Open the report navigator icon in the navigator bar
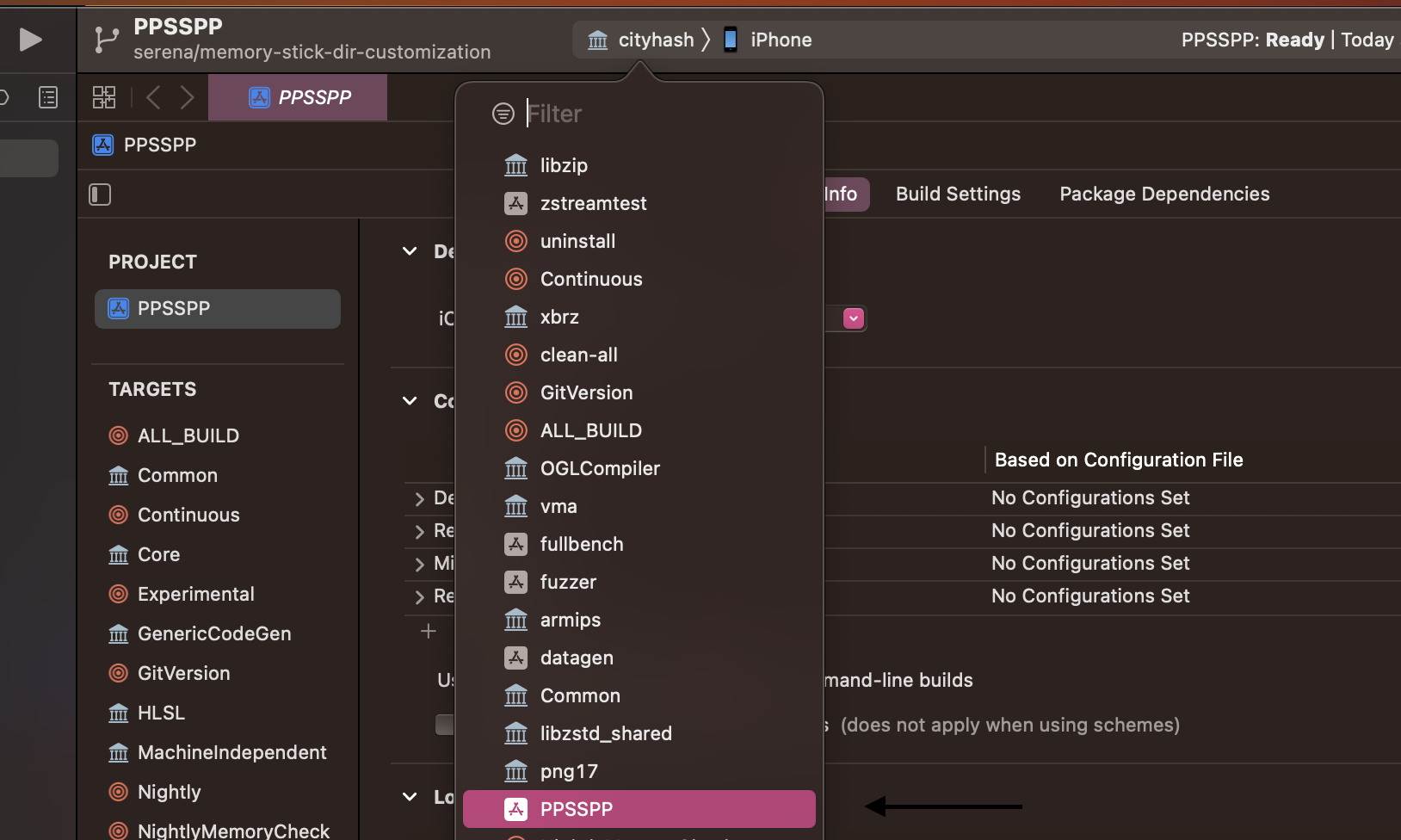1401x840 pixels. 48,97
